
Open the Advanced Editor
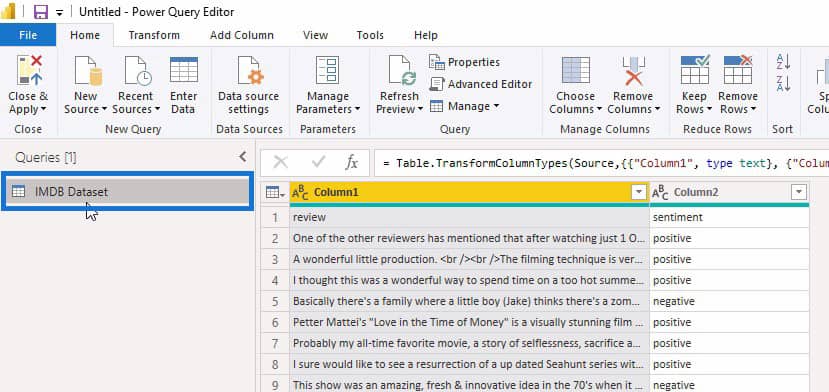point(481,84)
